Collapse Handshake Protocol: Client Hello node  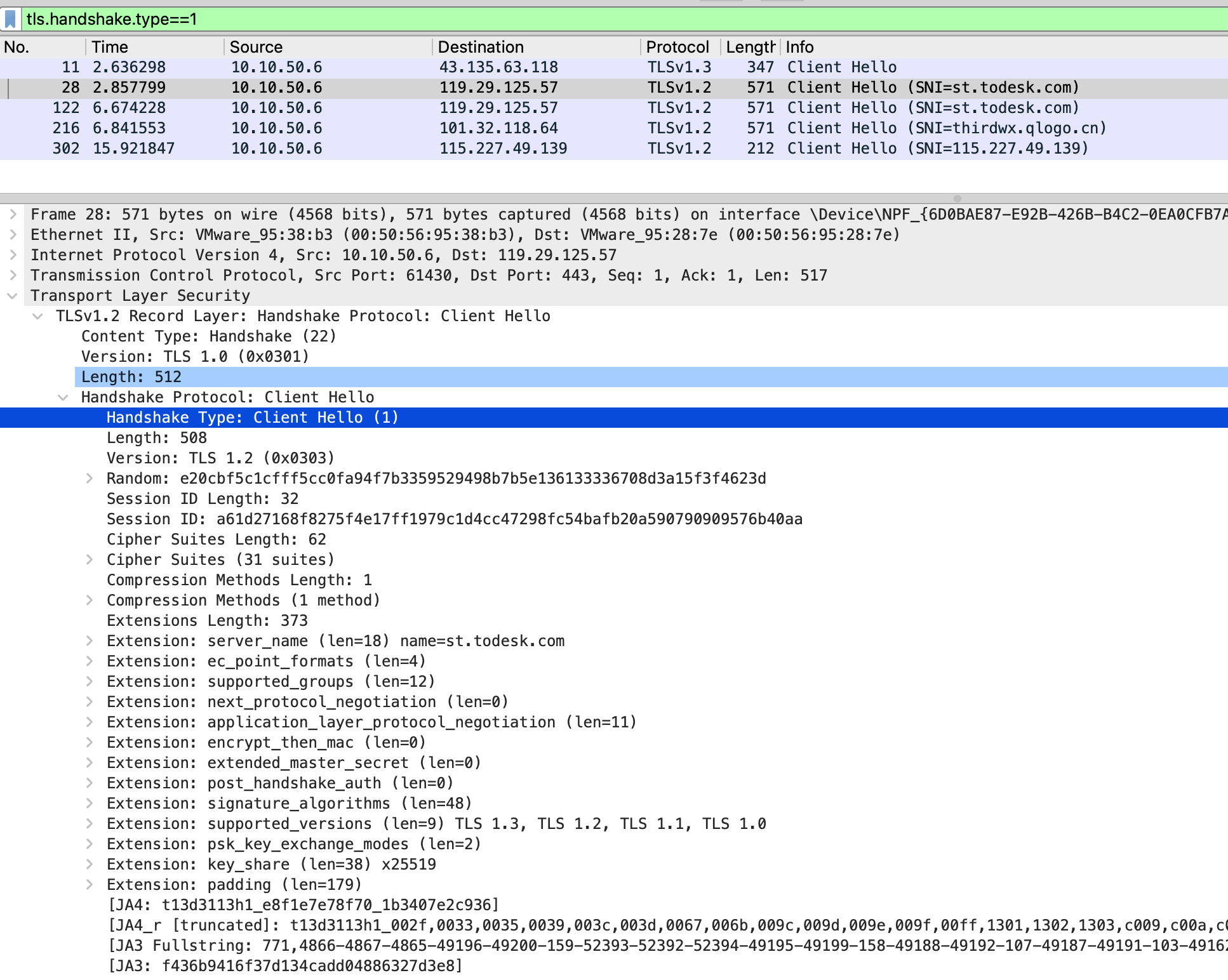(63, 397)
